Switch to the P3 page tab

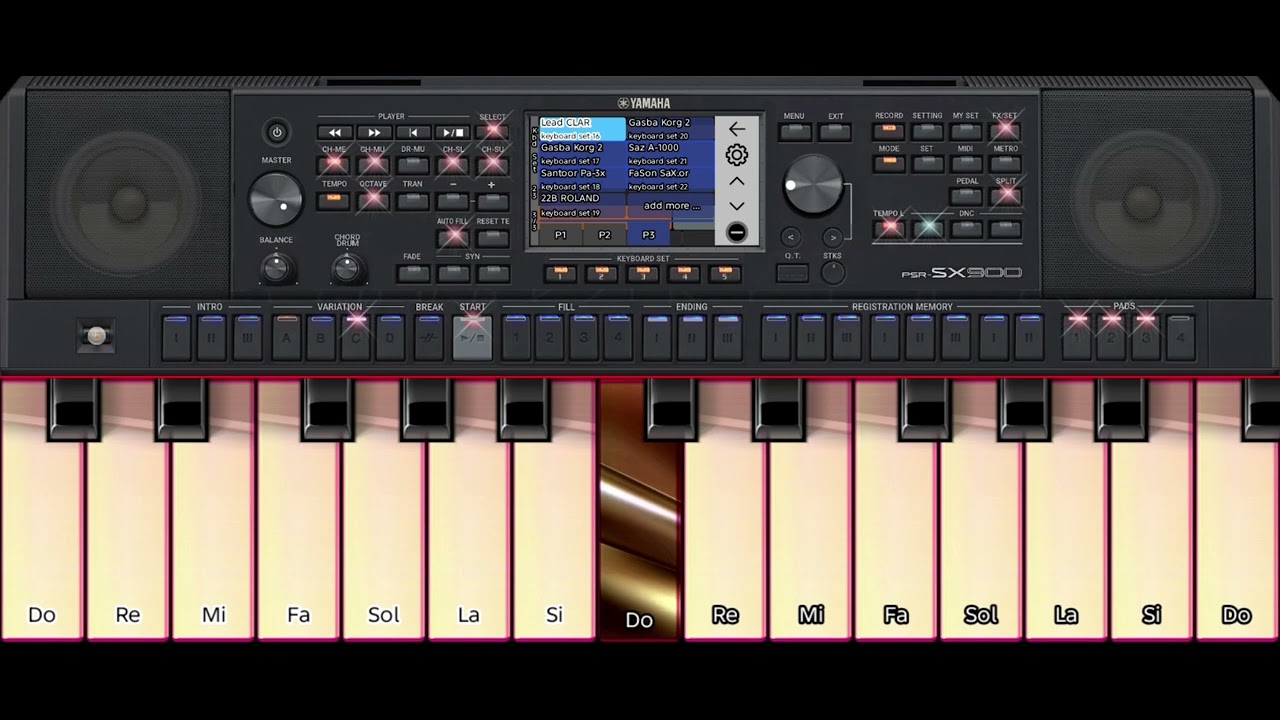648,235
